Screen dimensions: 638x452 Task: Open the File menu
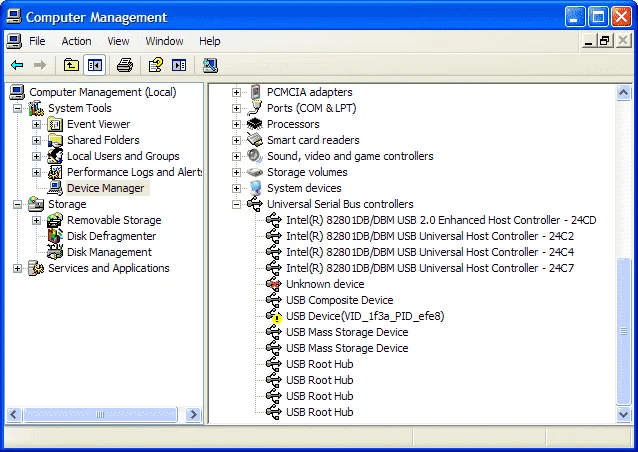[x=37, y=41]
